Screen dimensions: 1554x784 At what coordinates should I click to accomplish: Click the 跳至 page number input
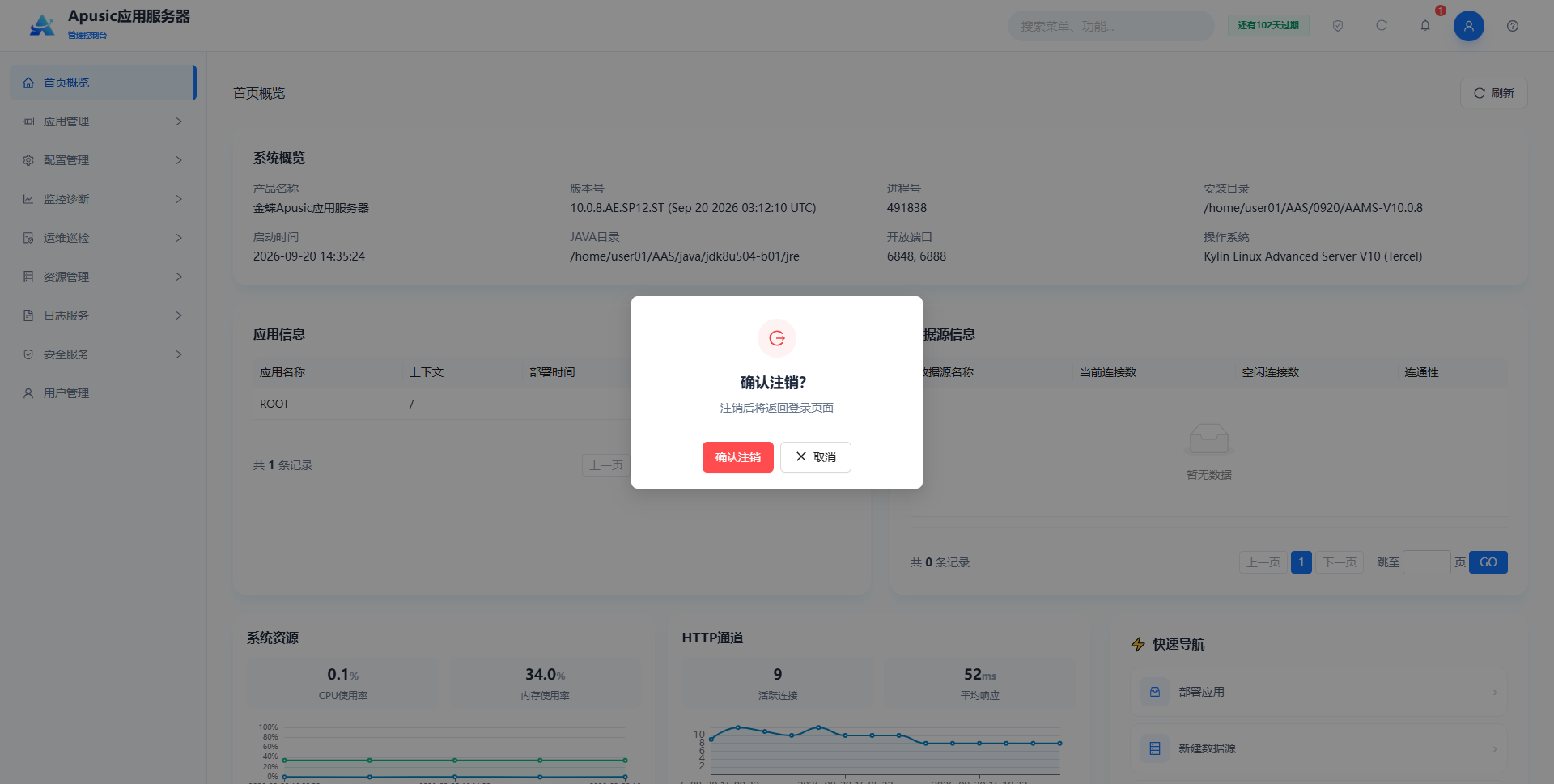(x=1426, y=562)
